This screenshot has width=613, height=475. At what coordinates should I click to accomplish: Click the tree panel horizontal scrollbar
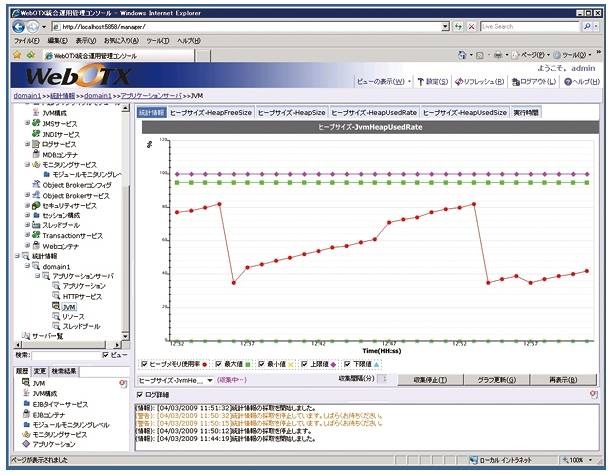point(60,343)
